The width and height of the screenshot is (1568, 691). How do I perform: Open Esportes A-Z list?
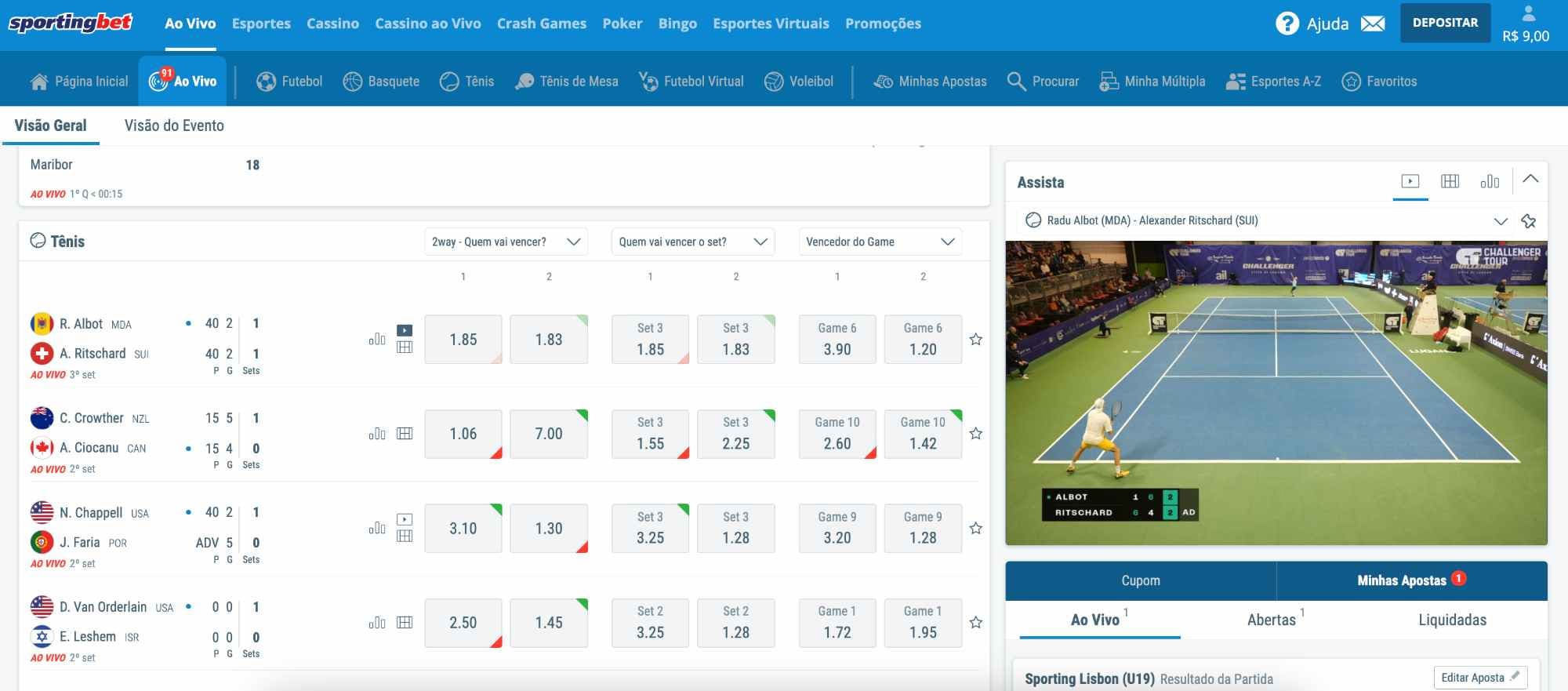[1274, 81]
